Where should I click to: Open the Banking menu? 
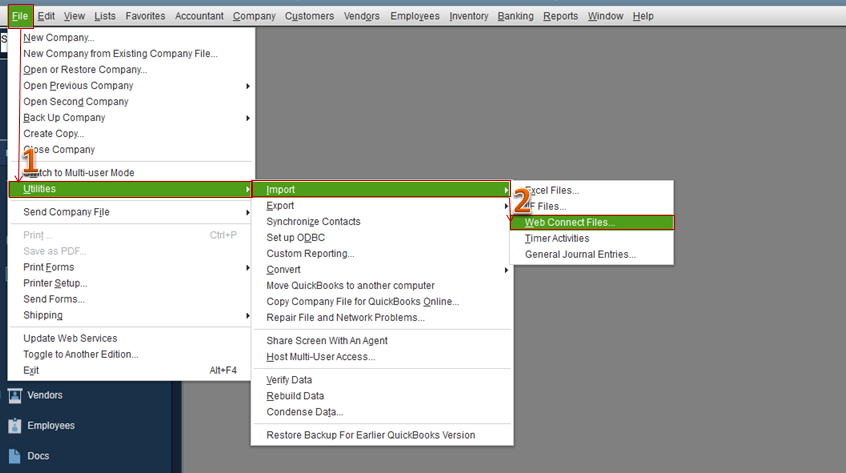[515, 16]
